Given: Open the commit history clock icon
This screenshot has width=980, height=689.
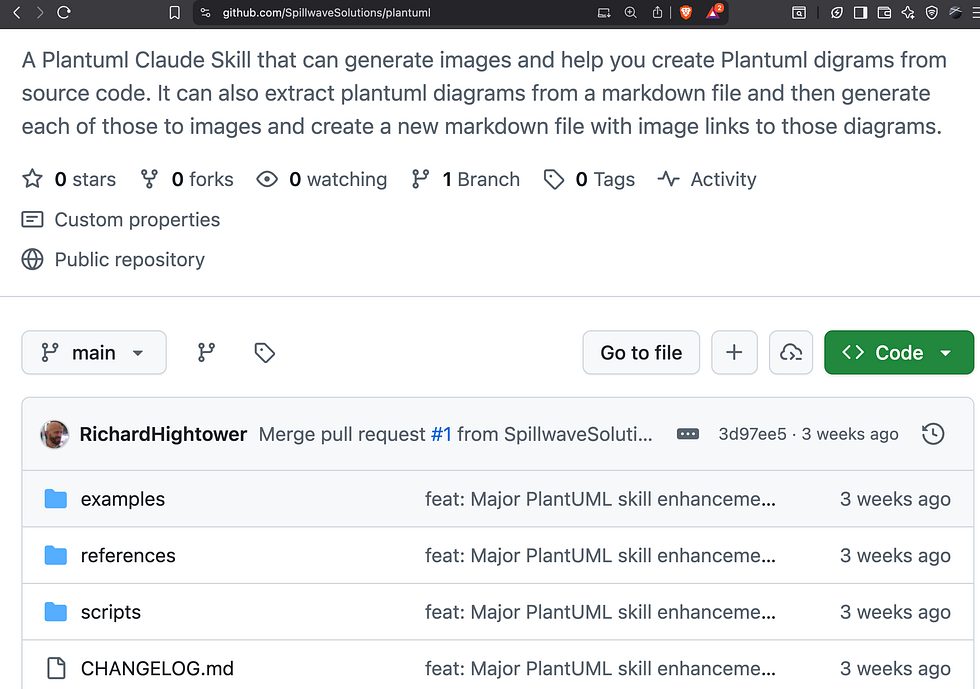Looking at the screenshot, I should click(x=932, y=434).
